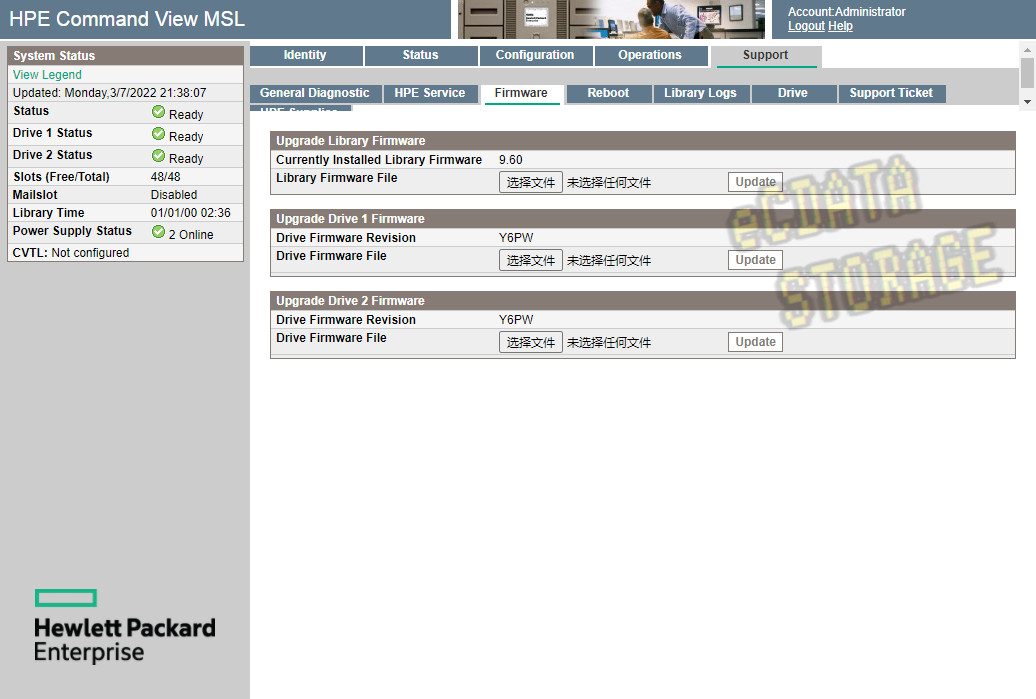
Task: Click the green Ready icon beside Status
Action: (x=158, y=112)
